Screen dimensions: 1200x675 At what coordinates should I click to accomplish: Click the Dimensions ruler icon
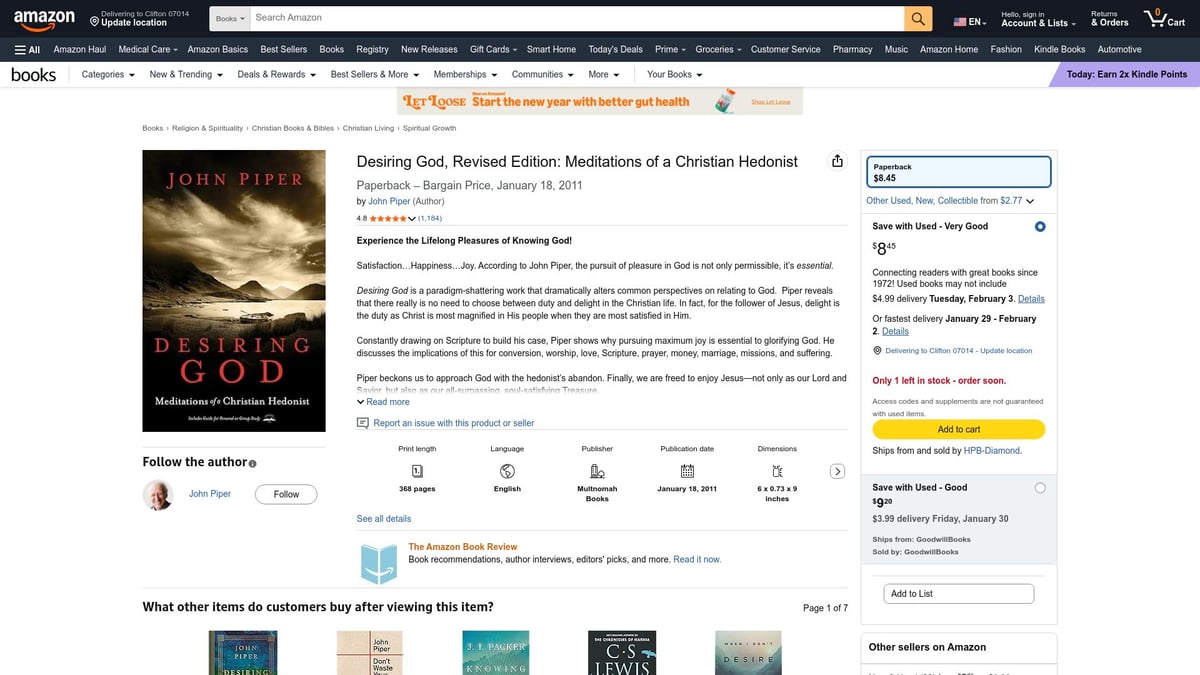[776, 471]
